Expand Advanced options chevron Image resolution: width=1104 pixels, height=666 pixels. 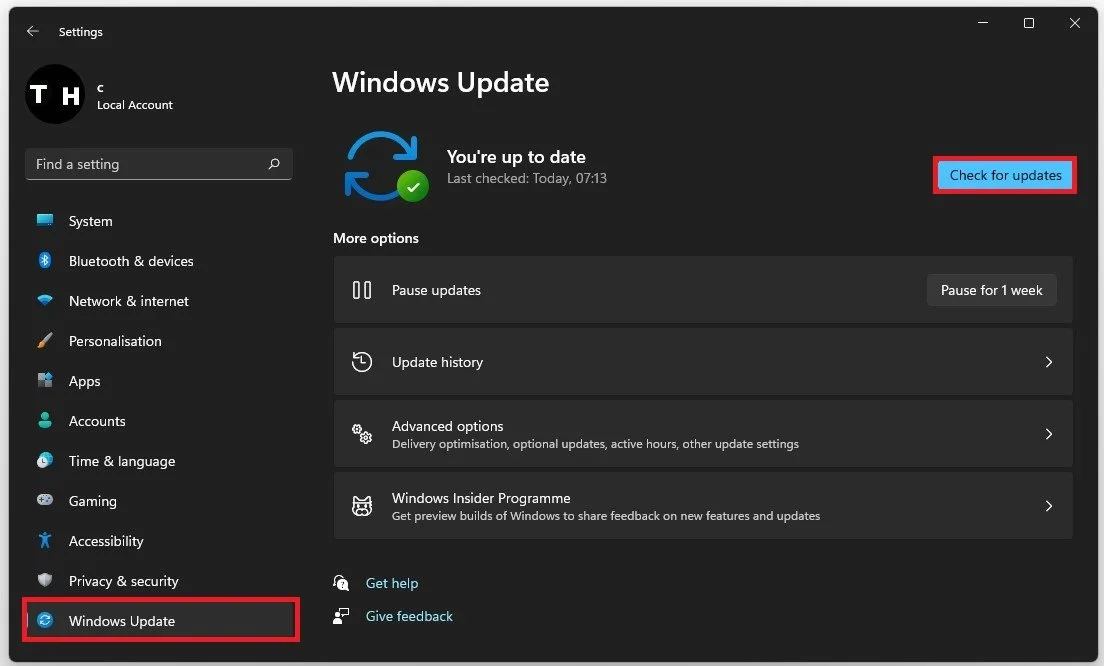(1048, 434)
